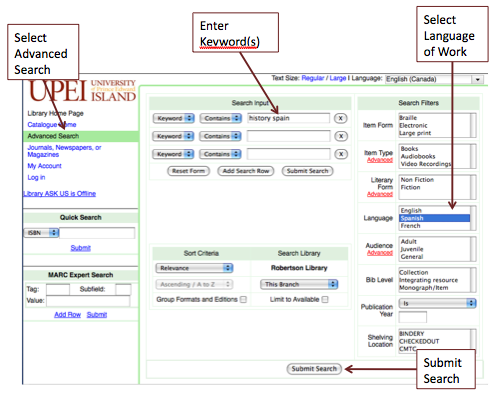Open the Publication Year 'Is' dropdown
Viewport: 502px width, 399px height.
[437, 303]
